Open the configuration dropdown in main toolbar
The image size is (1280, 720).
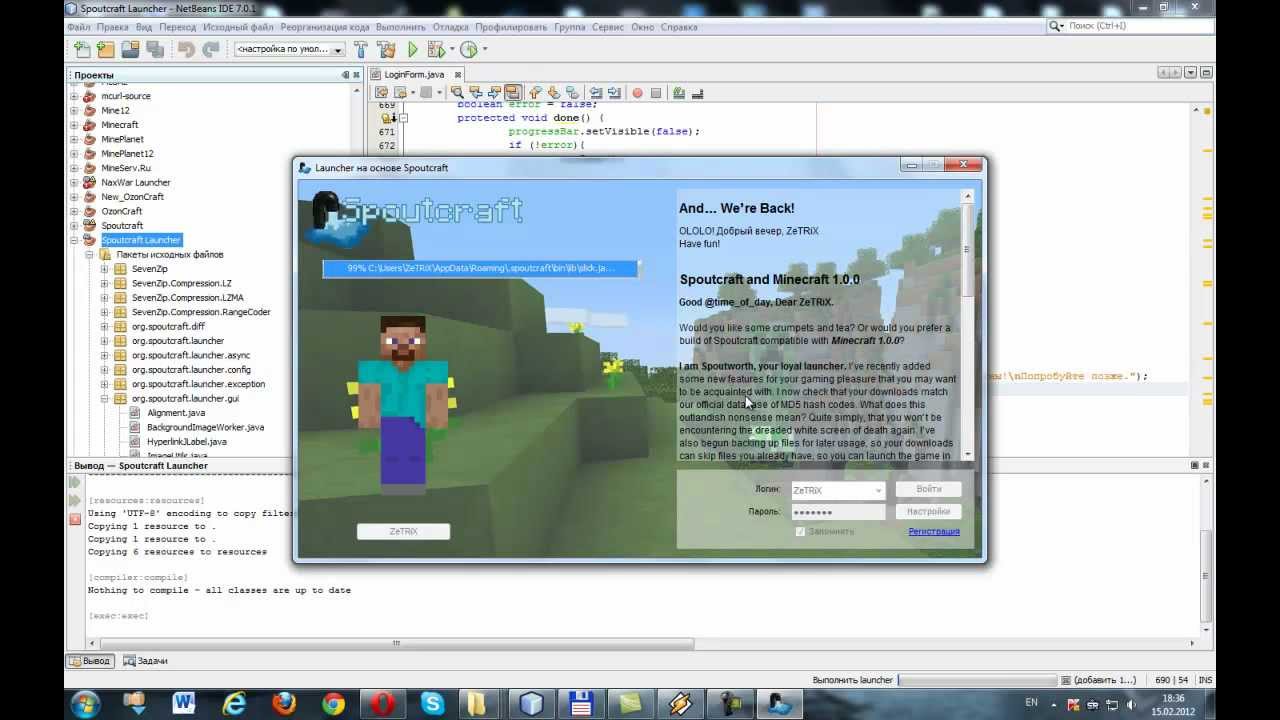pos(338,50)
